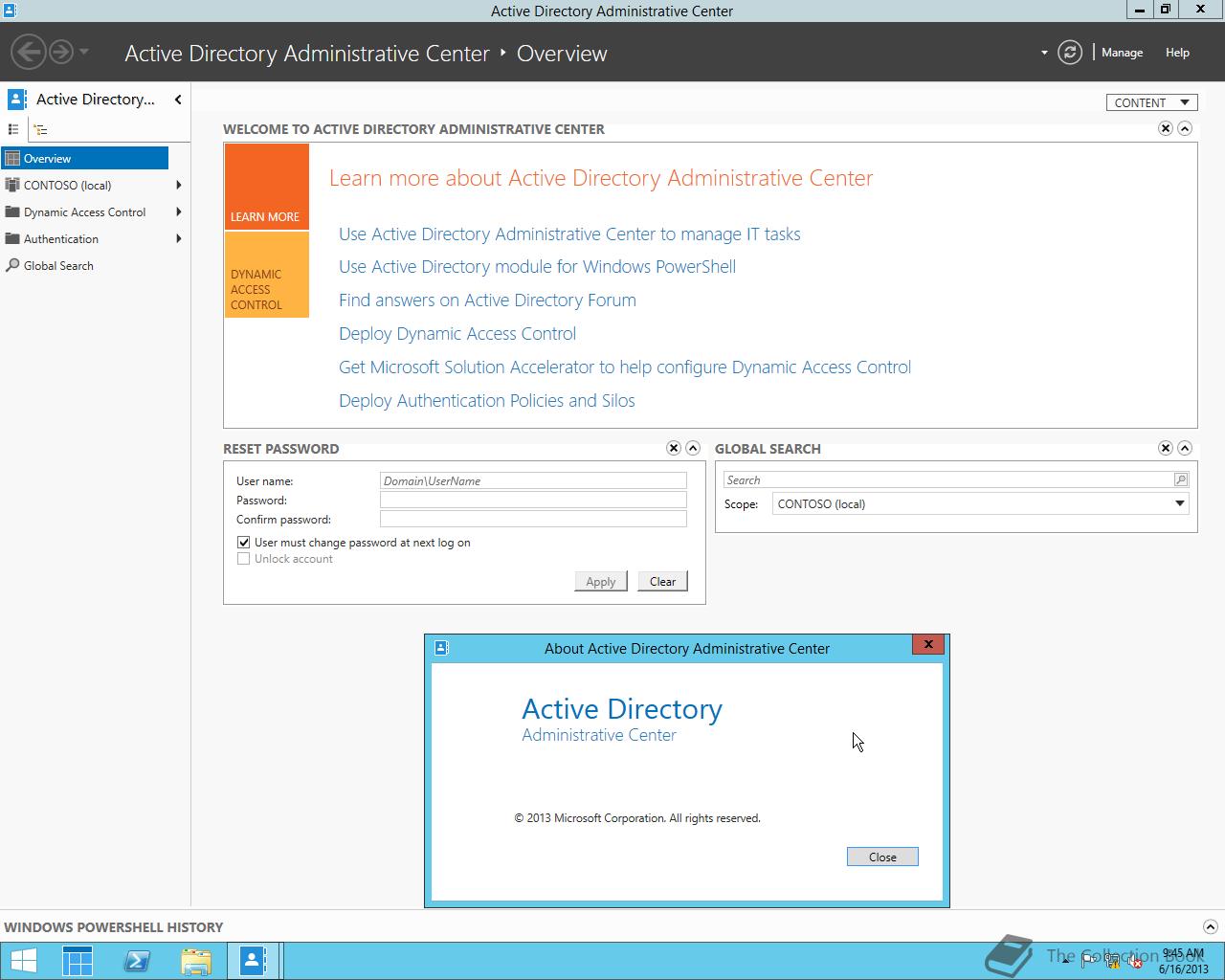Launch Windows PowerShell from the taskbar
The height and width of the screenshot is (980, 1225).
click(137, 961)
